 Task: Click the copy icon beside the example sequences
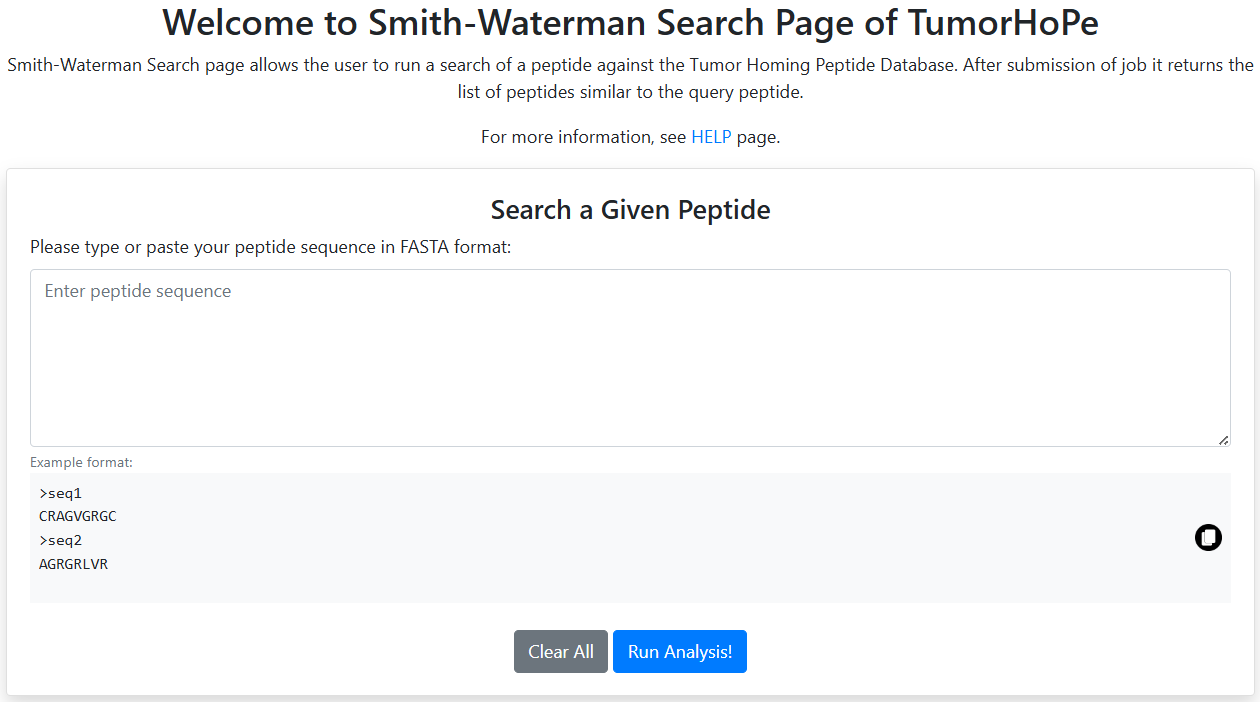click(x=1208, y=537)
